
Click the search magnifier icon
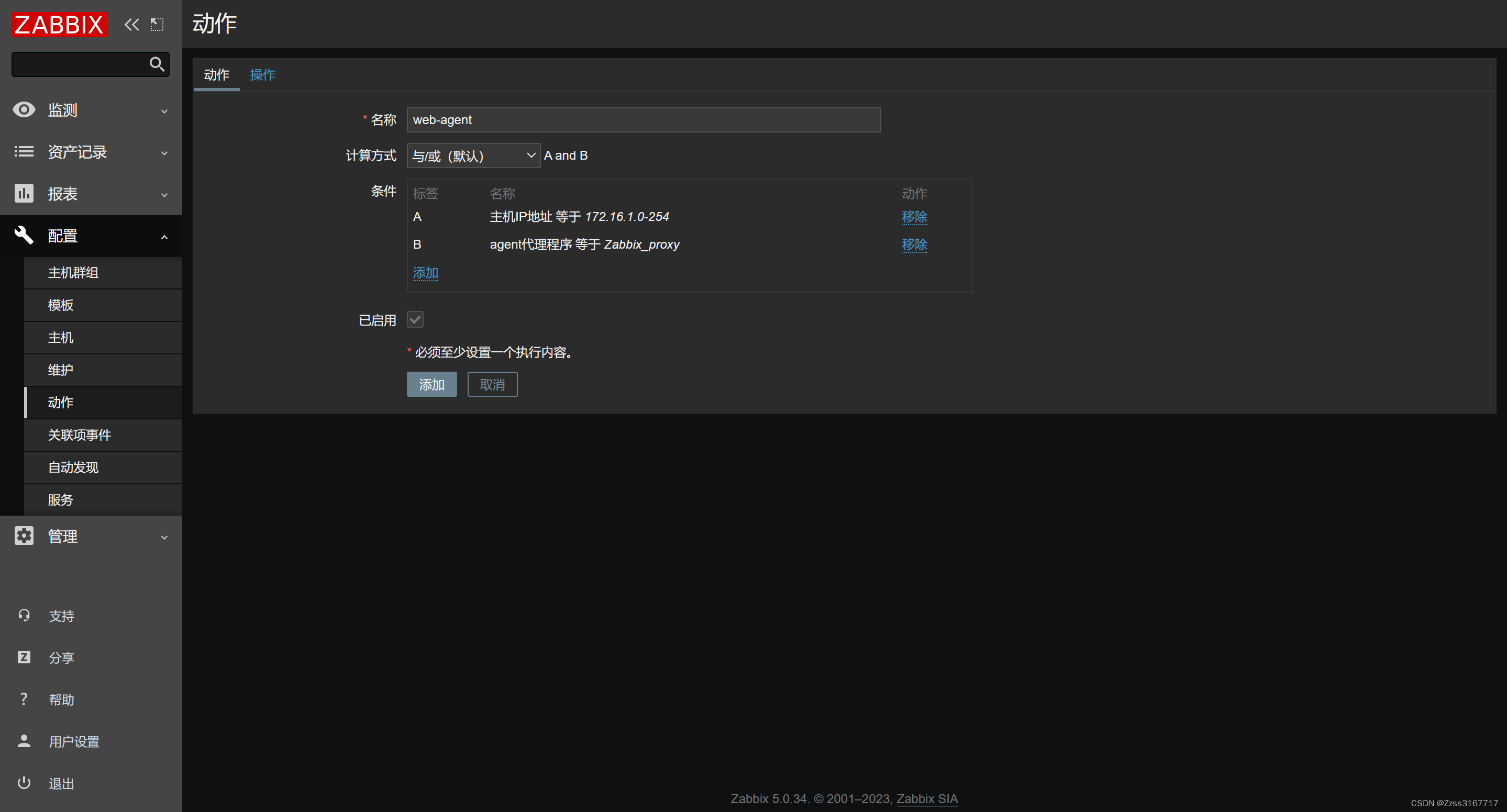click(x=157, y=64)
